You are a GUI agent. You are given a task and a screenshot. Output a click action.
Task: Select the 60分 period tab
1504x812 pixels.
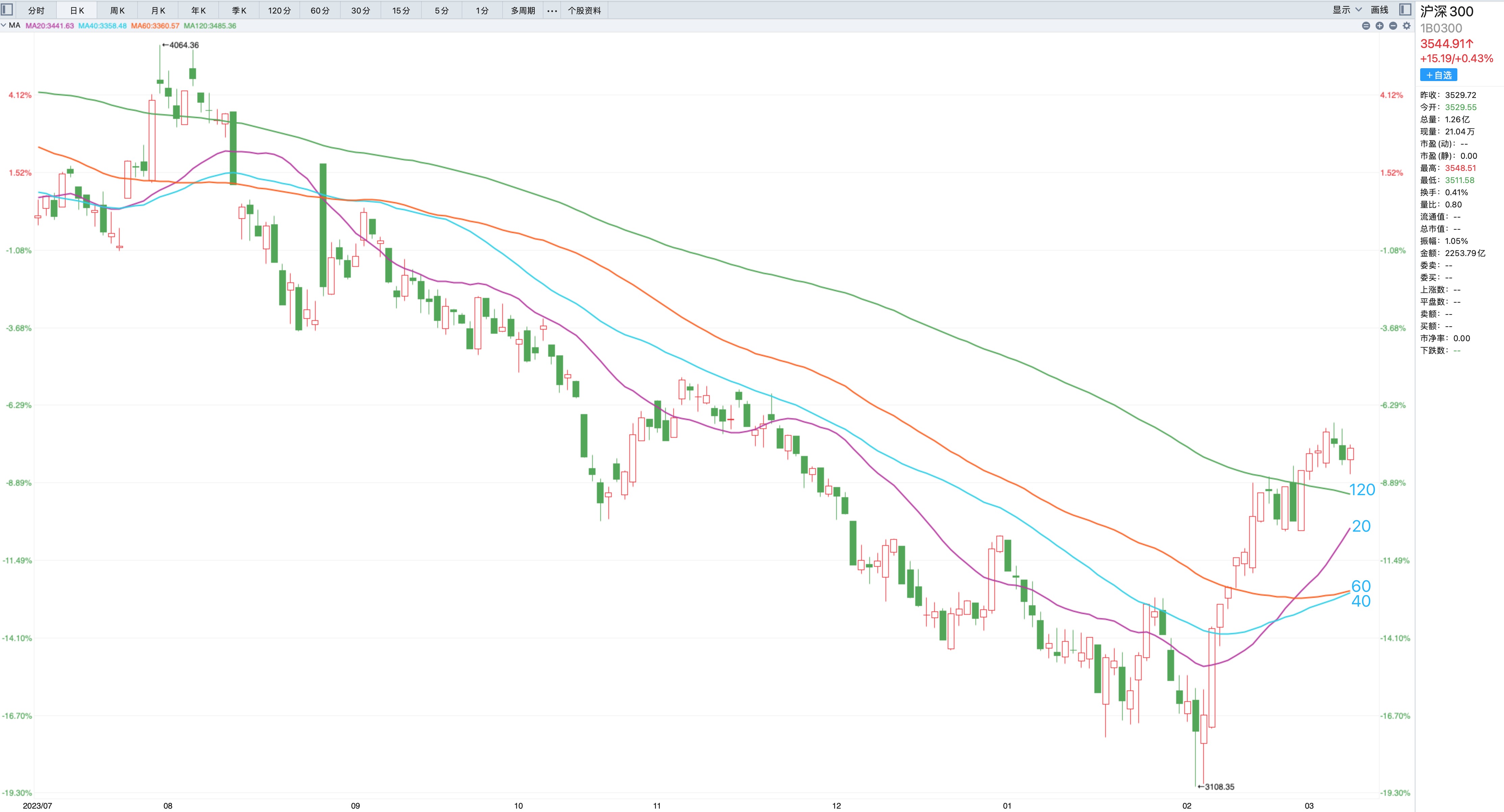320,10
